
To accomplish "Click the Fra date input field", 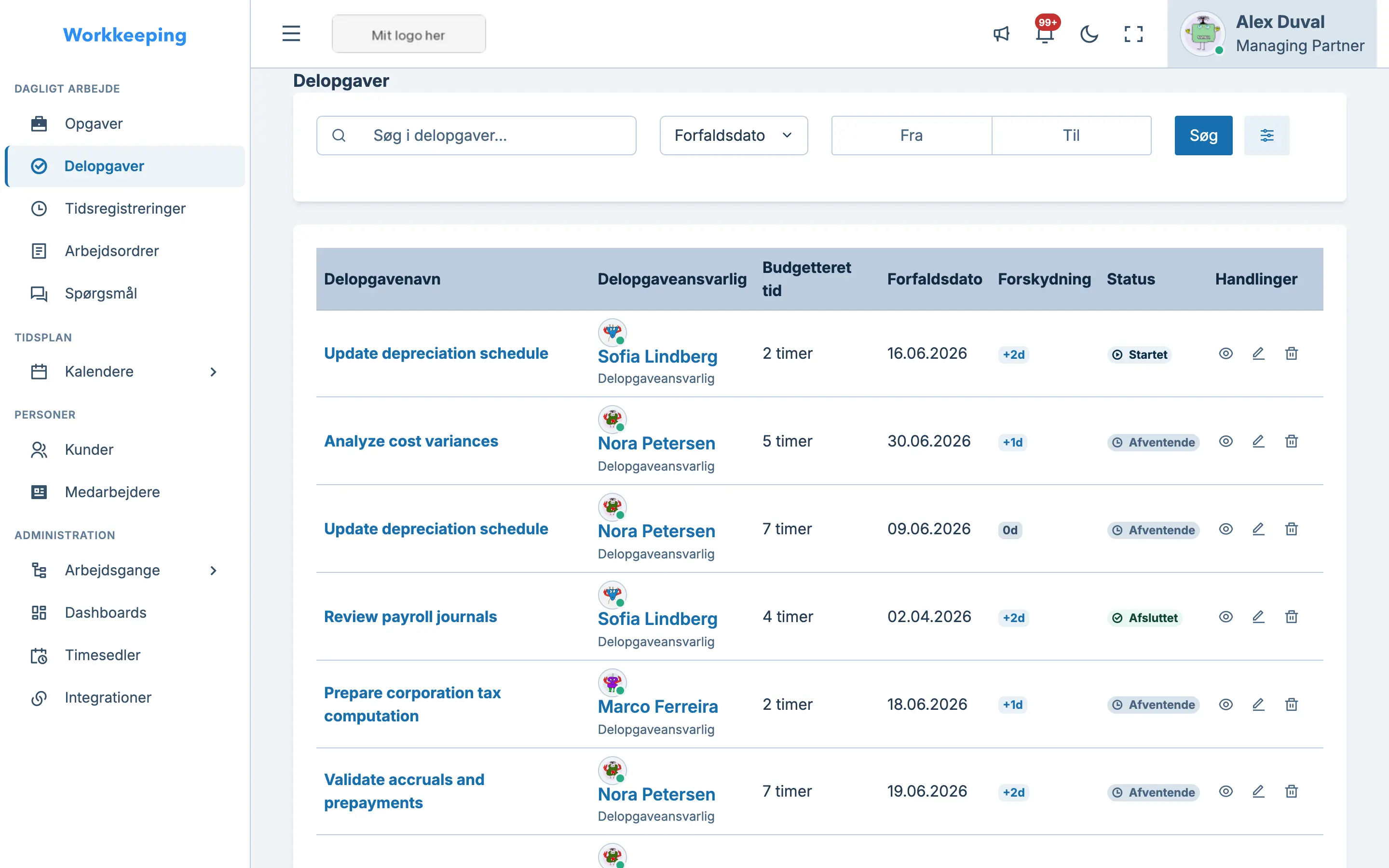I will [912, 136].
